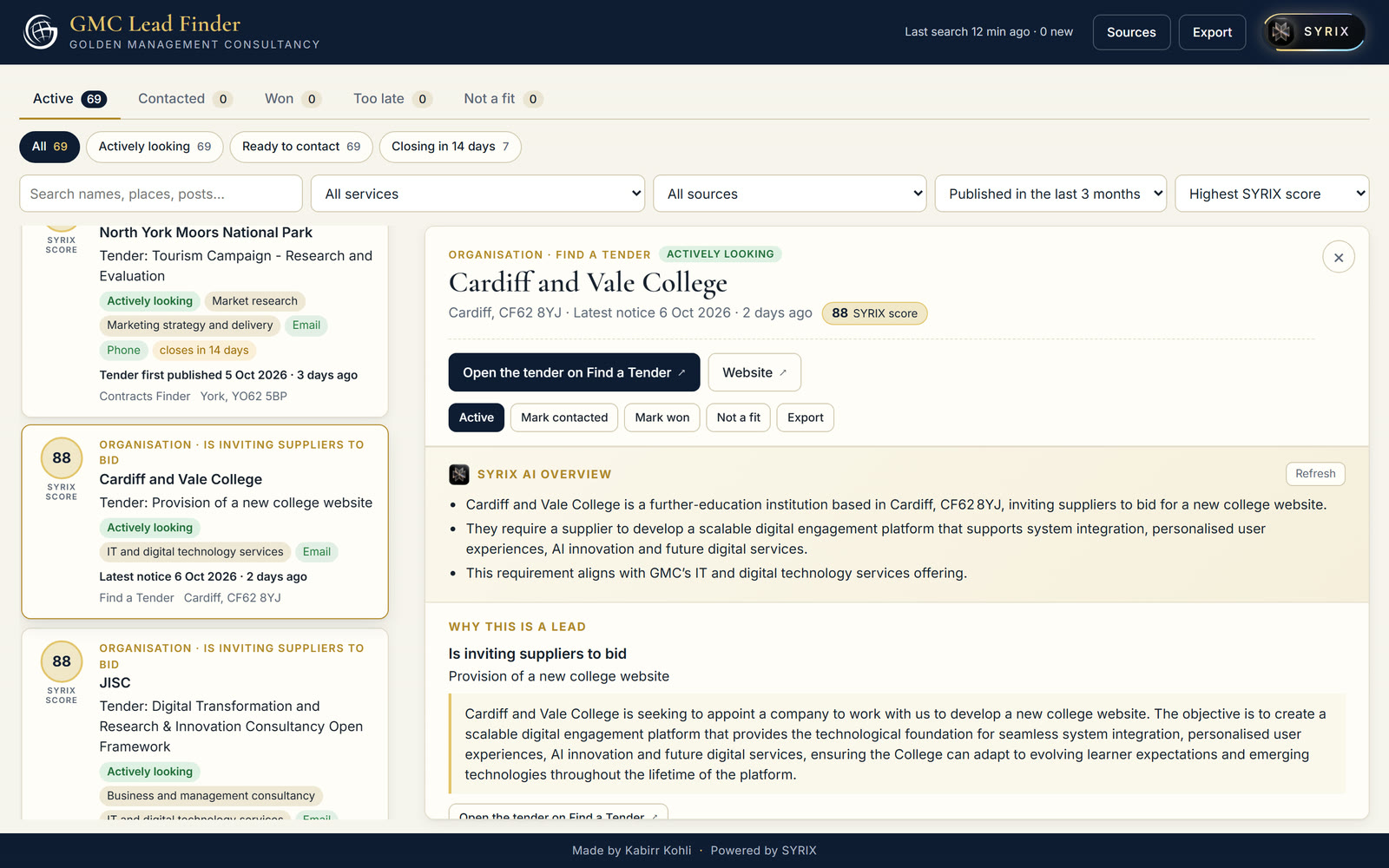
Task: Mark the Cardiff lead as won
Action: tap(662, 418)
